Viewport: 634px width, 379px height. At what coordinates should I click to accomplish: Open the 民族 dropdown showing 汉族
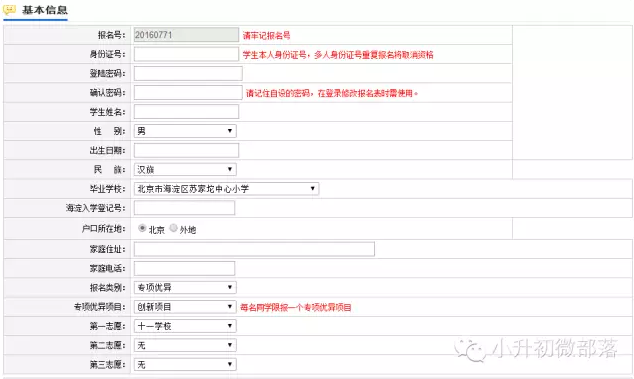185,169
